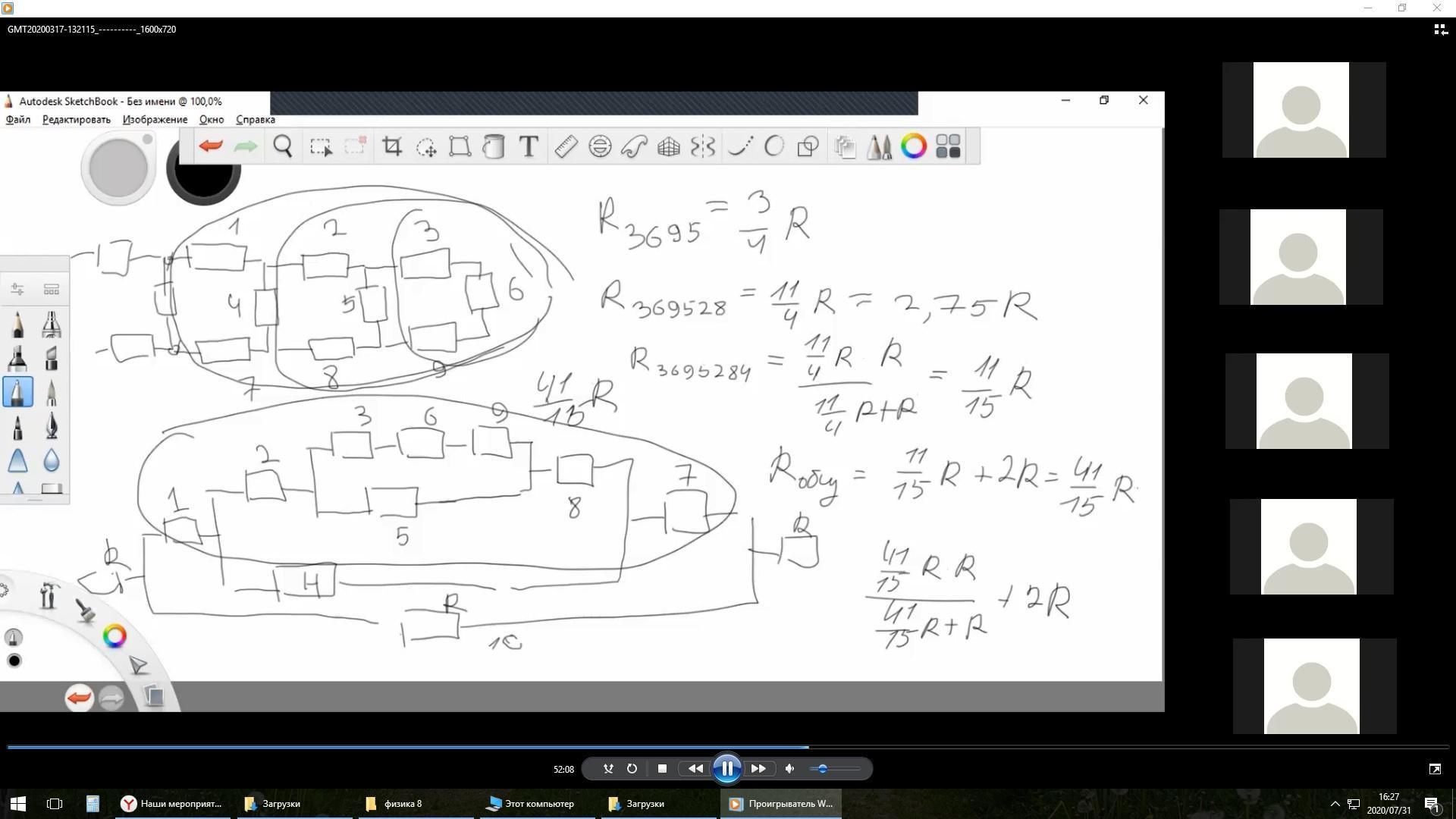Toggle the Symmetry tool
Image resolution: width=1456 pixels, height=819 pixels.
(703, 146)
